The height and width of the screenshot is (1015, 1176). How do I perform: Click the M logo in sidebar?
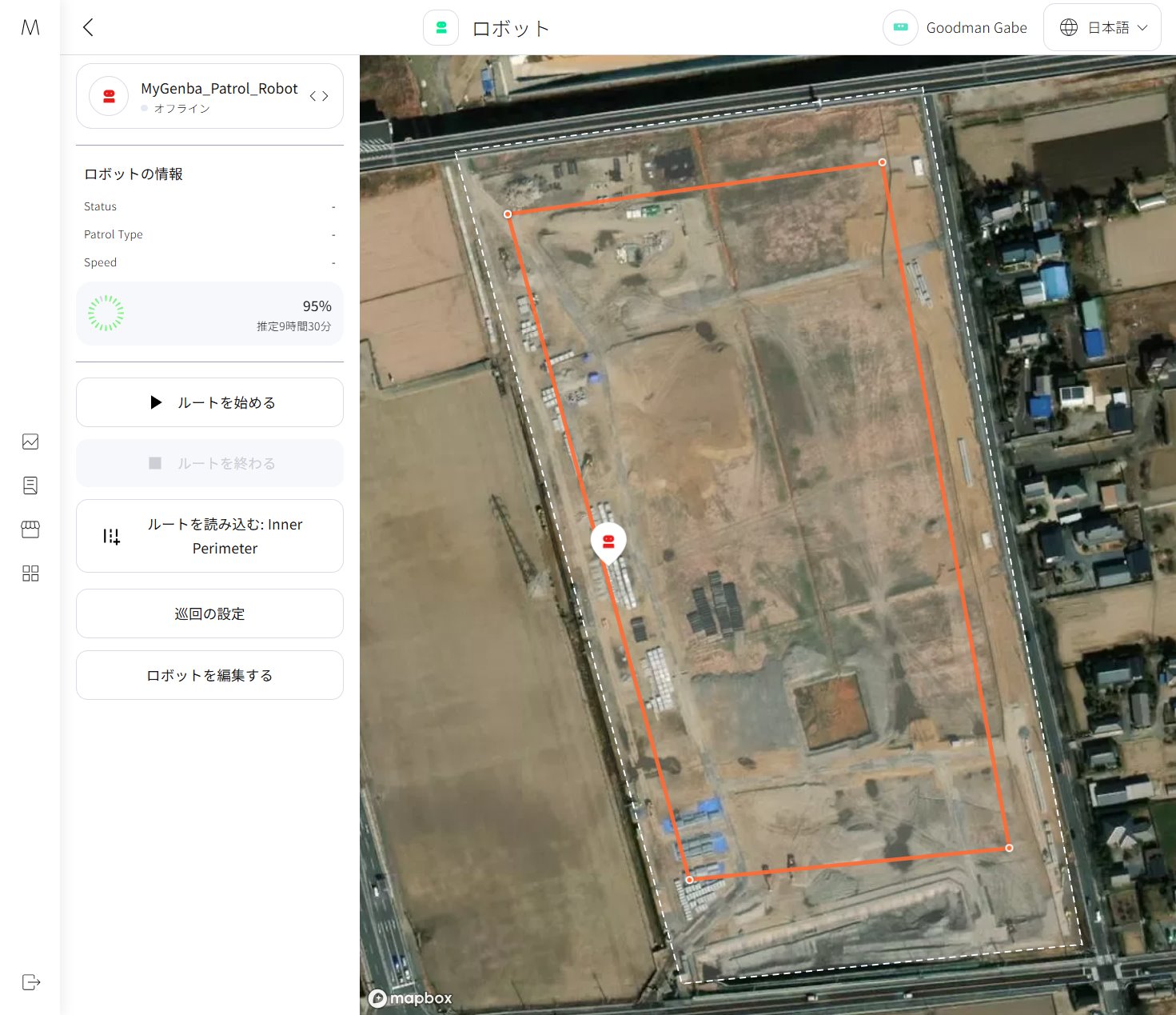point(30,27)
